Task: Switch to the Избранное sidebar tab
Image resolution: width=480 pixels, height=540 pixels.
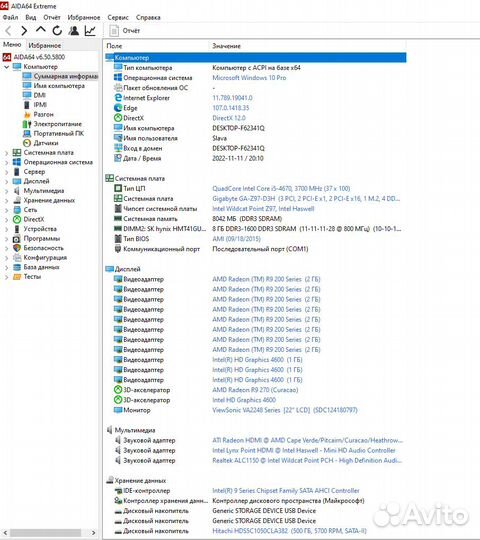Action: (x=44, y=45)
